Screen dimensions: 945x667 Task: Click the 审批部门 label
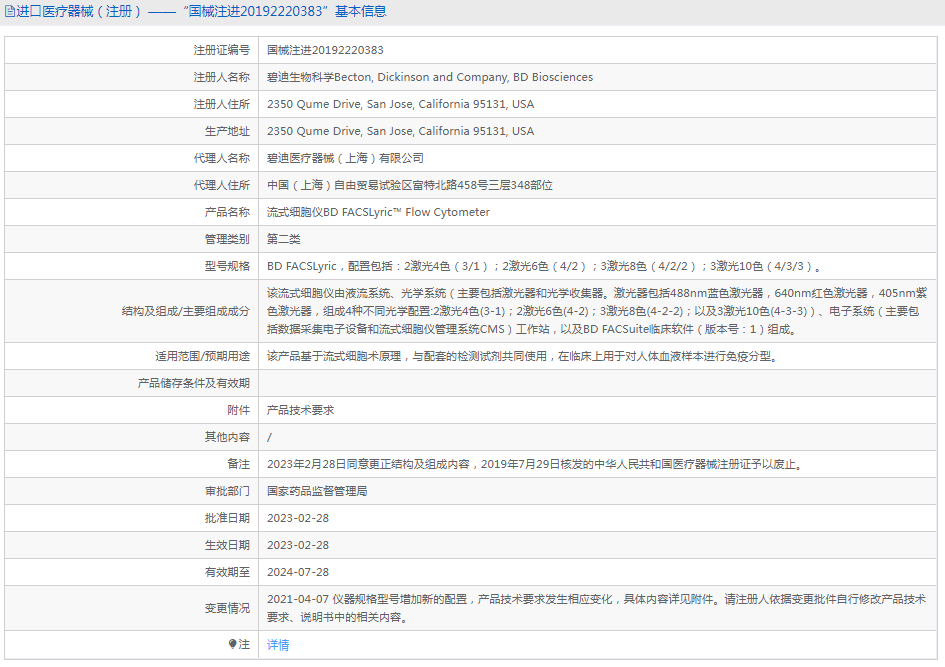click(227, 491)
